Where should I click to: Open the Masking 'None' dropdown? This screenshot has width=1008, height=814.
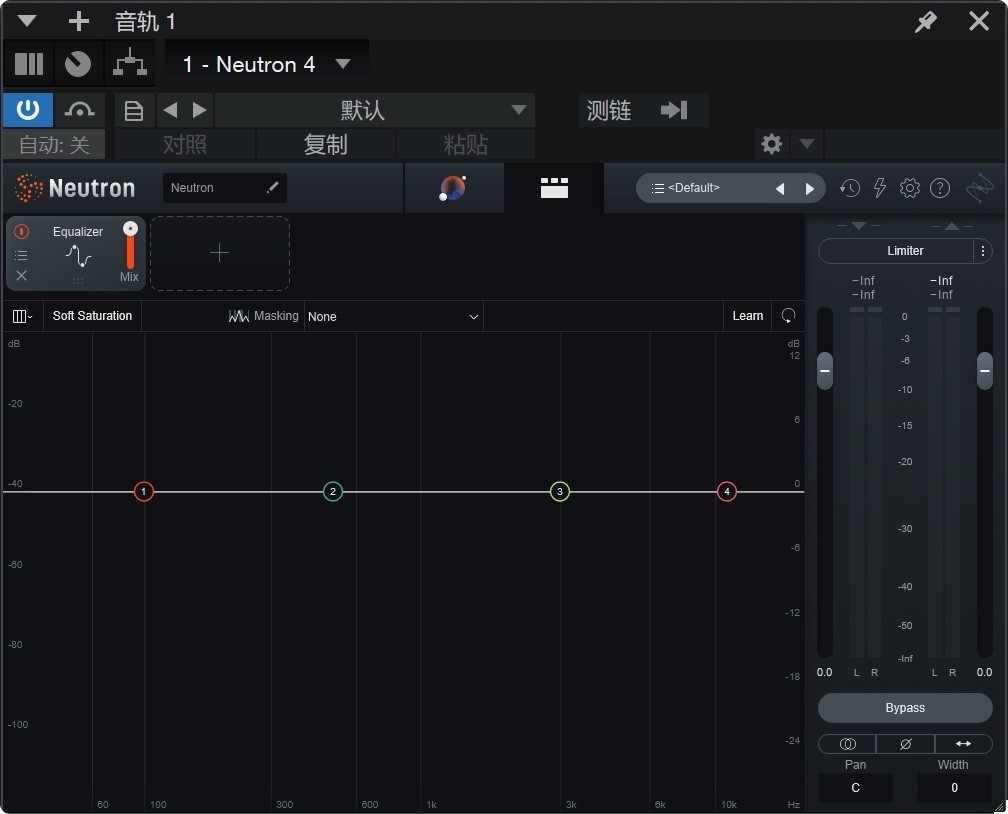coord(393,316)
